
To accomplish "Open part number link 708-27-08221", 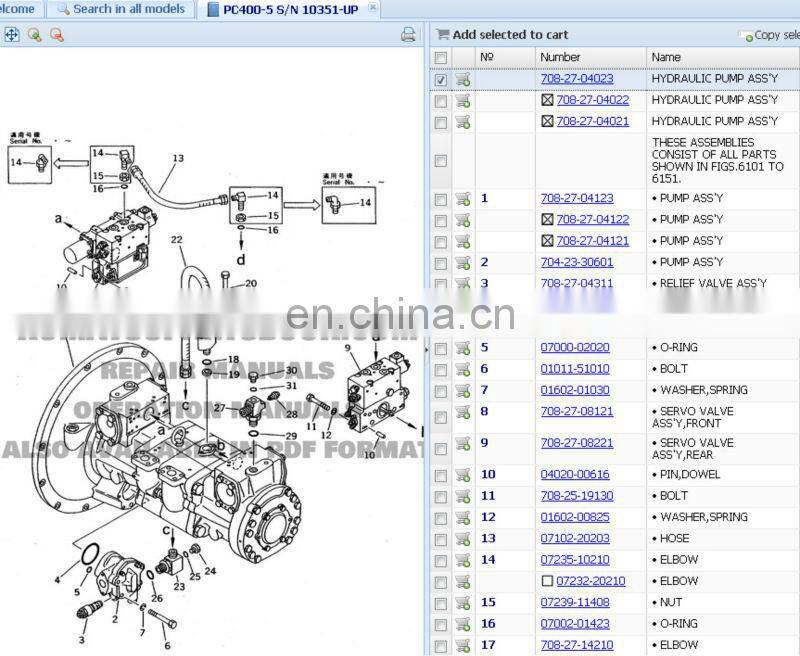I will [576, 443].
